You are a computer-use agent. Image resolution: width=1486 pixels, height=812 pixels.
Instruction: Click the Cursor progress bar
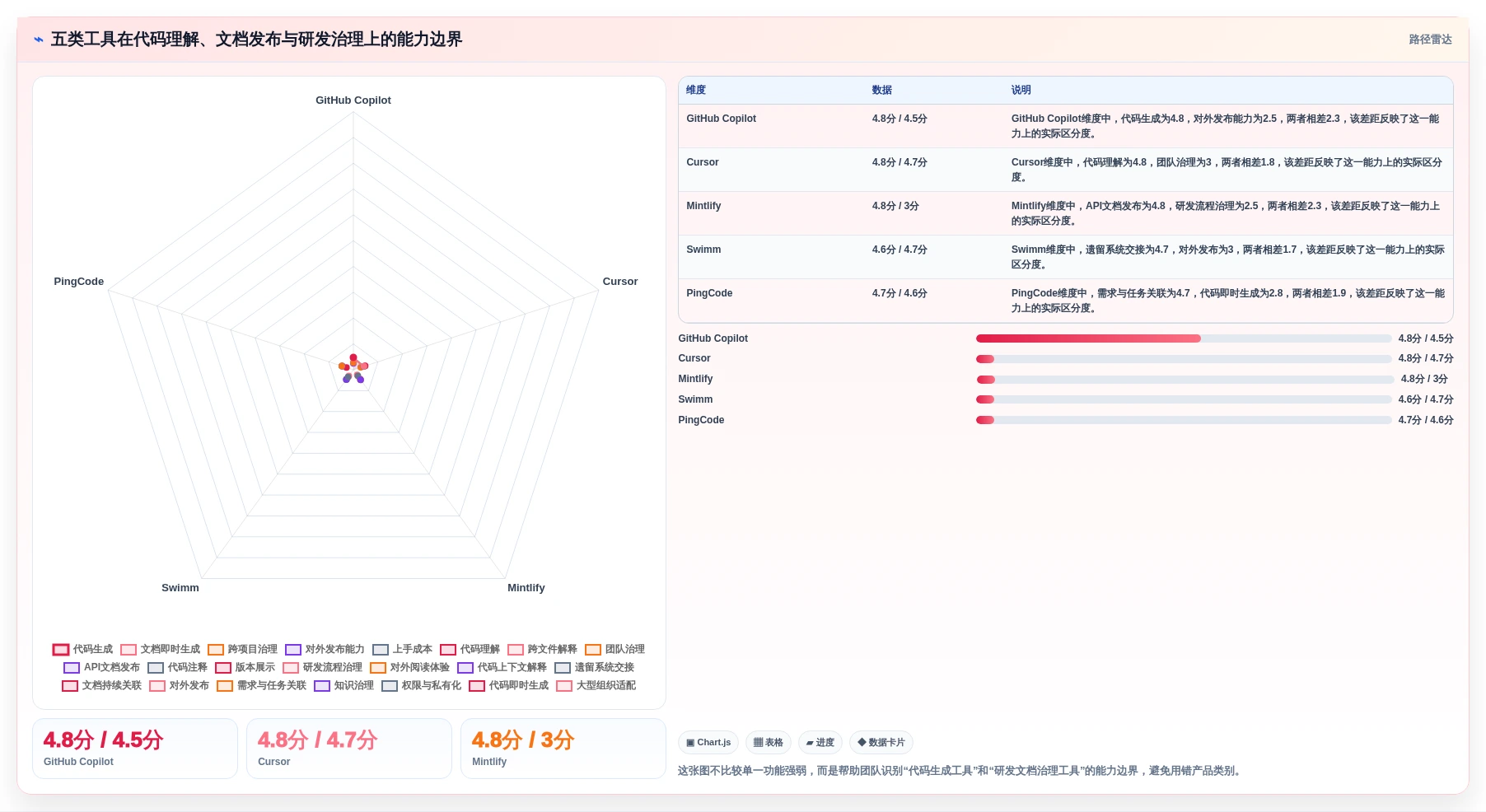tap(1184, 359)
